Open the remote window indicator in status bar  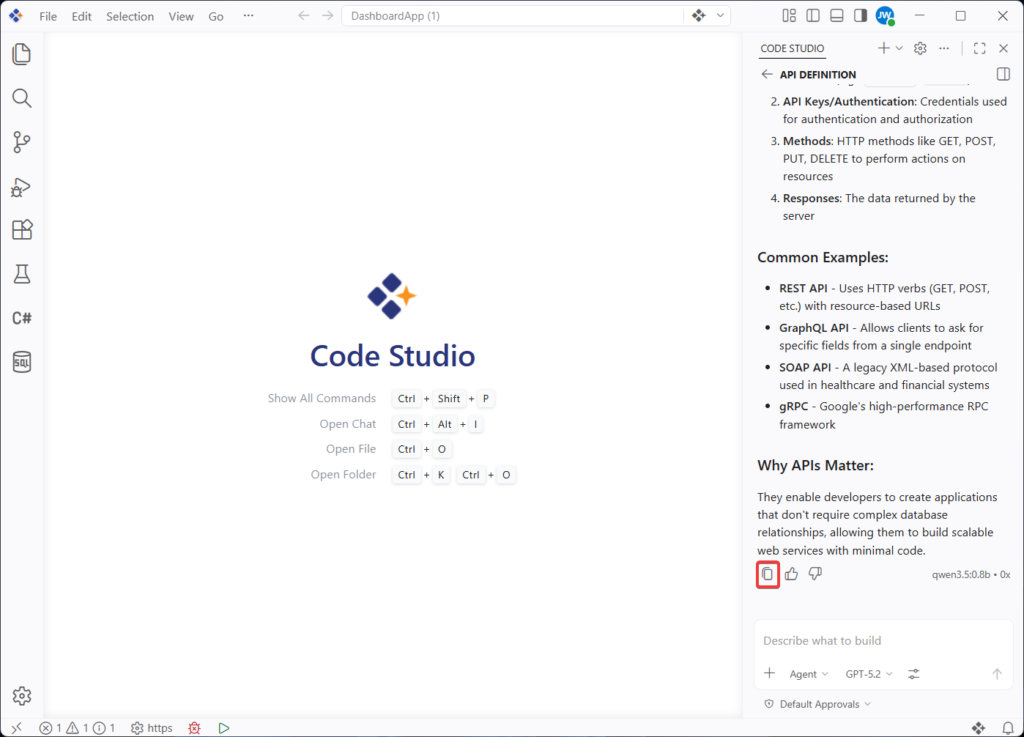pyautogui.click(x=16, y=728)
